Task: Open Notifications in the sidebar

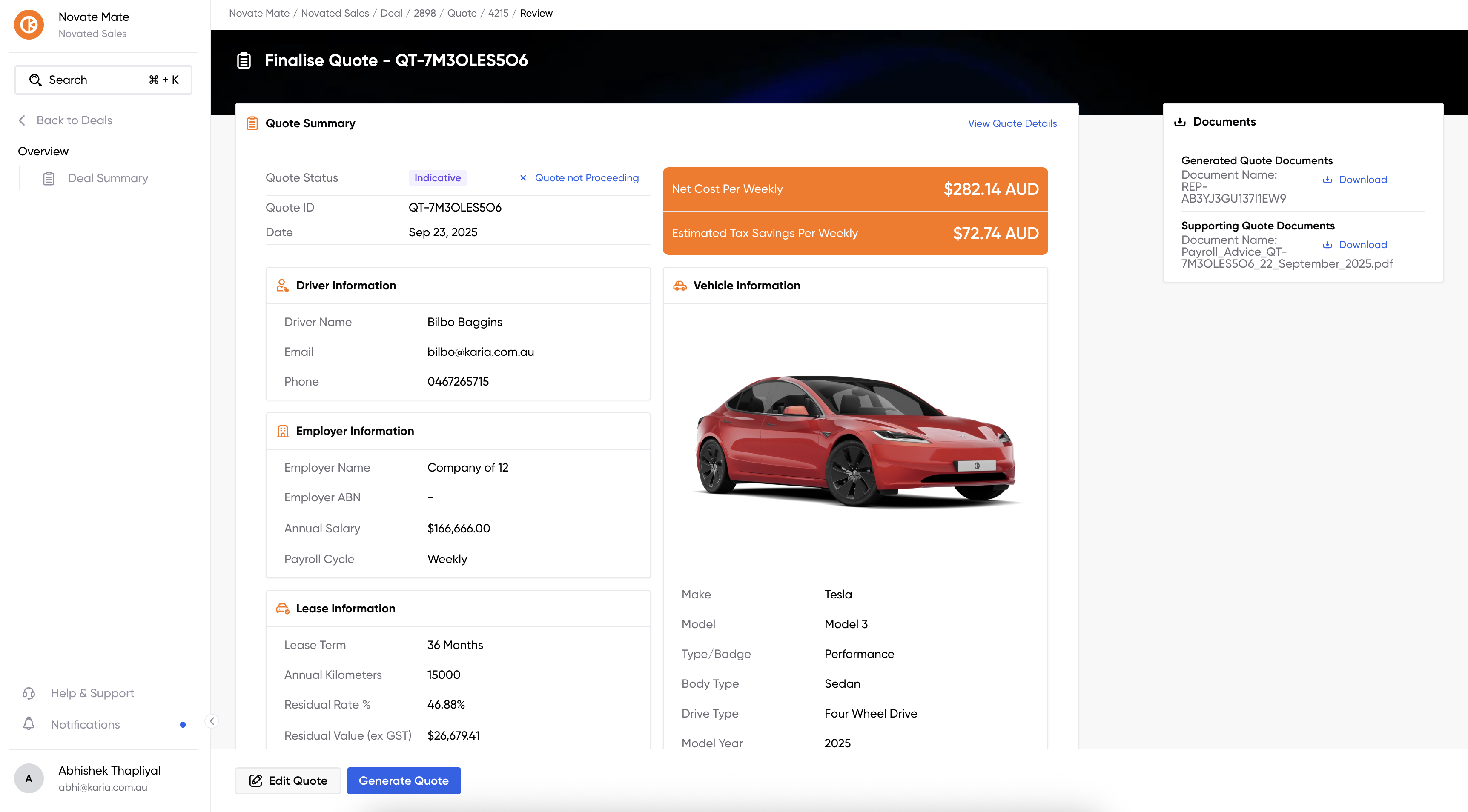Action: (86, 724)
